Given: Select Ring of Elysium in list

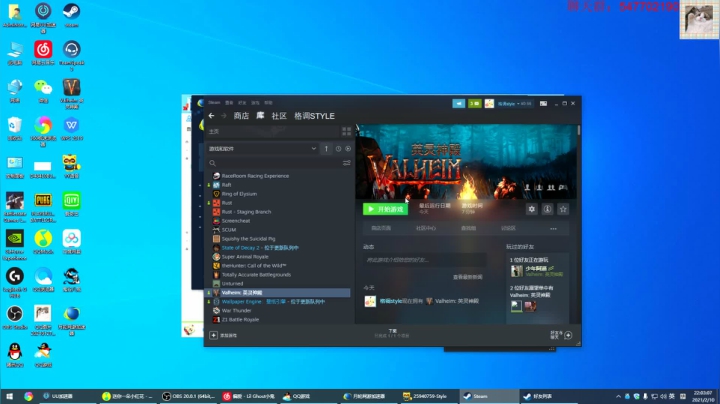Looking at the screenshot, I should point(239,194).
